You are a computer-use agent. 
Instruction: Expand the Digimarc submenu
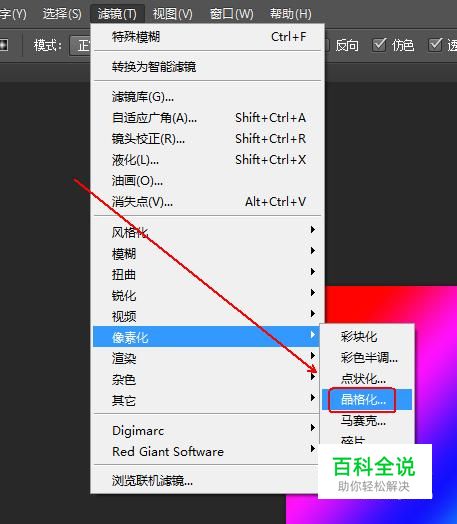tap(207, 431)
